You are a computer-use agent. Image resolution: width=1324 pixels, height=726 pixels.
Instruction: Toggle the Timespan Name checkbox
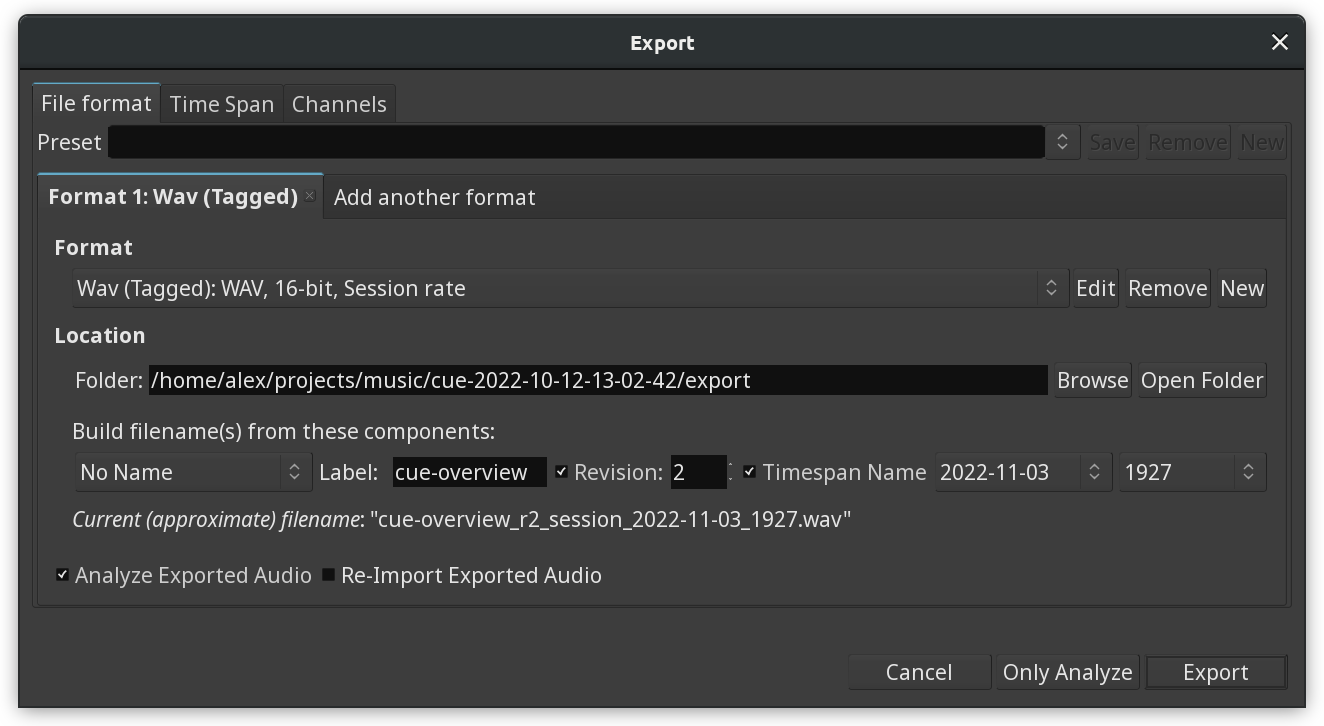tap(750, 472)
